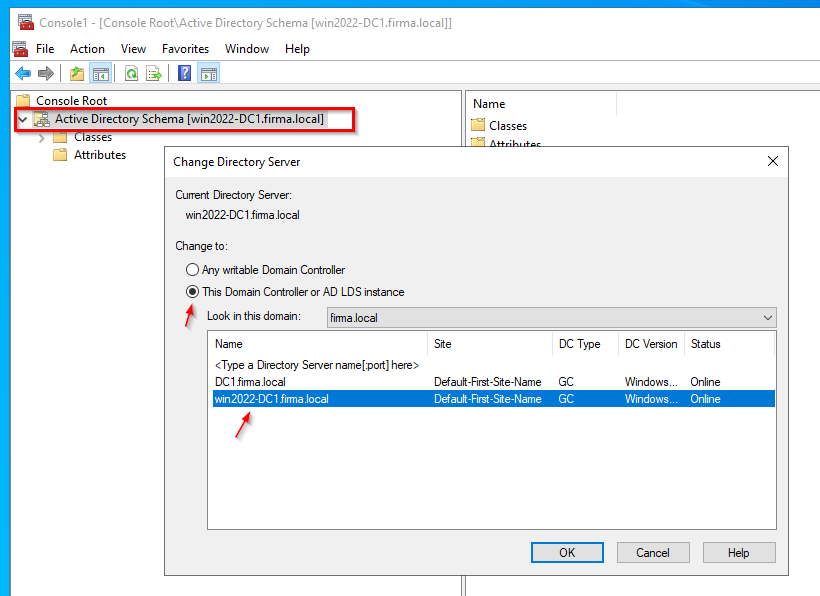This screenshot has width=820, height=596.
Task: Toggle Show/Hide Action Pane icon
Action: pyautogui.click(x=208, y=73)
